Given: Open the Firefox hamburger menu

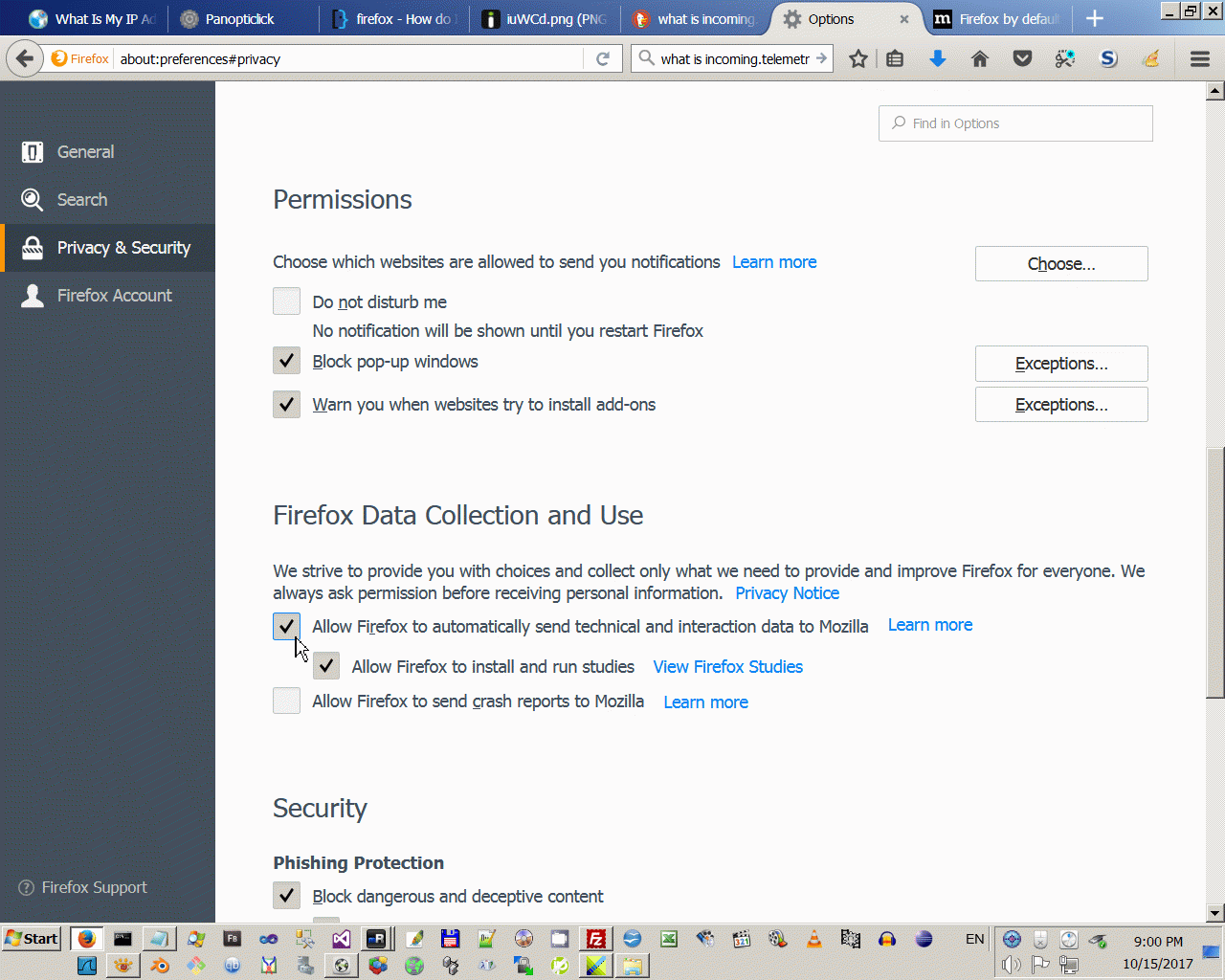Looking at the screenshot, I should [x=1200, y=59].
